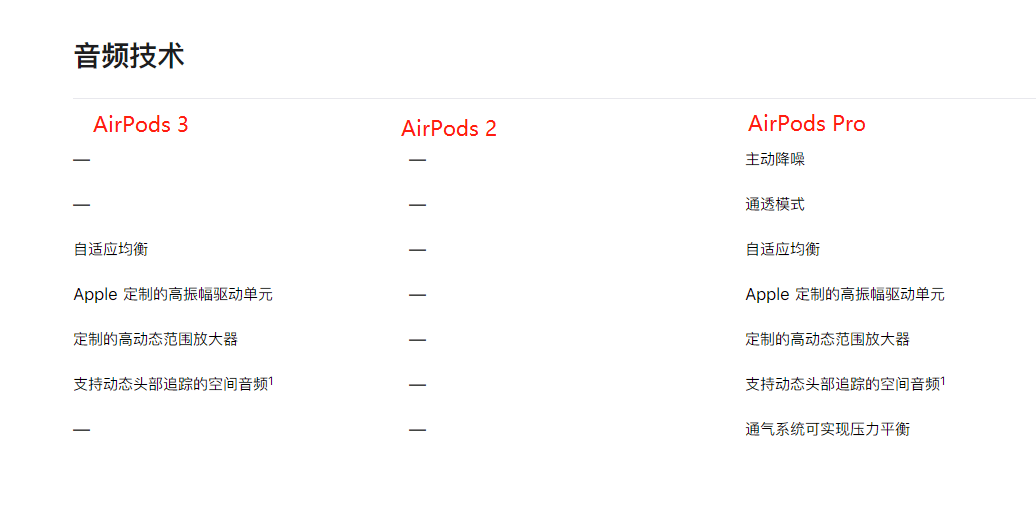
Task: Click 自适应均衡 under AirPods 3
Action: click(x=111, y=250)
